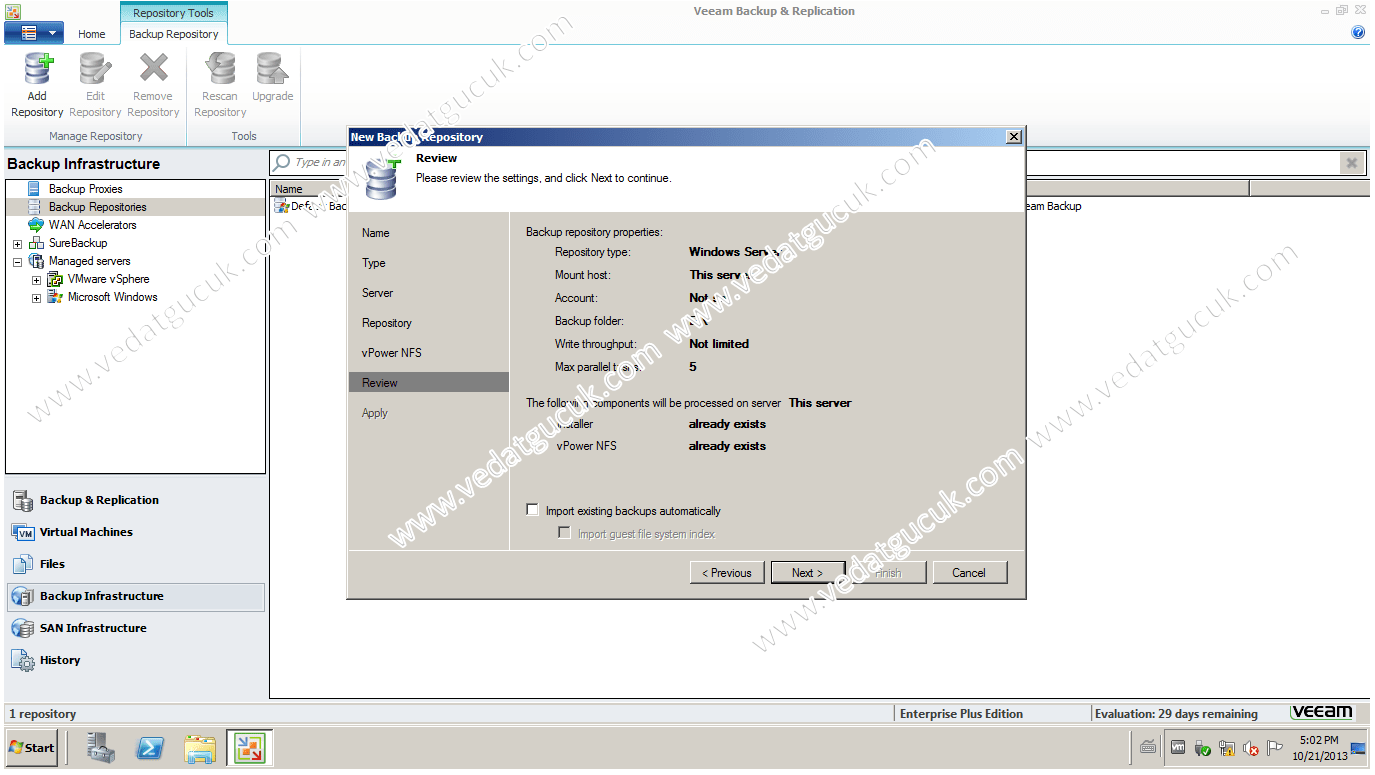Click the SAN Infrastructure icon
The width and height of the screenshot is (1375, 775).
click(x=22, y=628)
